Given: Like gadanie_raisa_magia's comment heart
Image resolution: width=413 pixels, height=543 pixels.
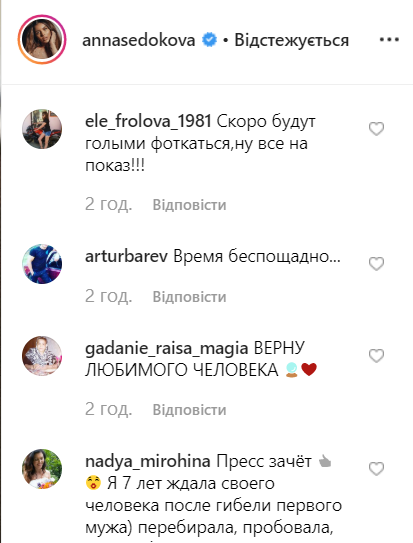Looking at the screenshot, I should [376, 356].
